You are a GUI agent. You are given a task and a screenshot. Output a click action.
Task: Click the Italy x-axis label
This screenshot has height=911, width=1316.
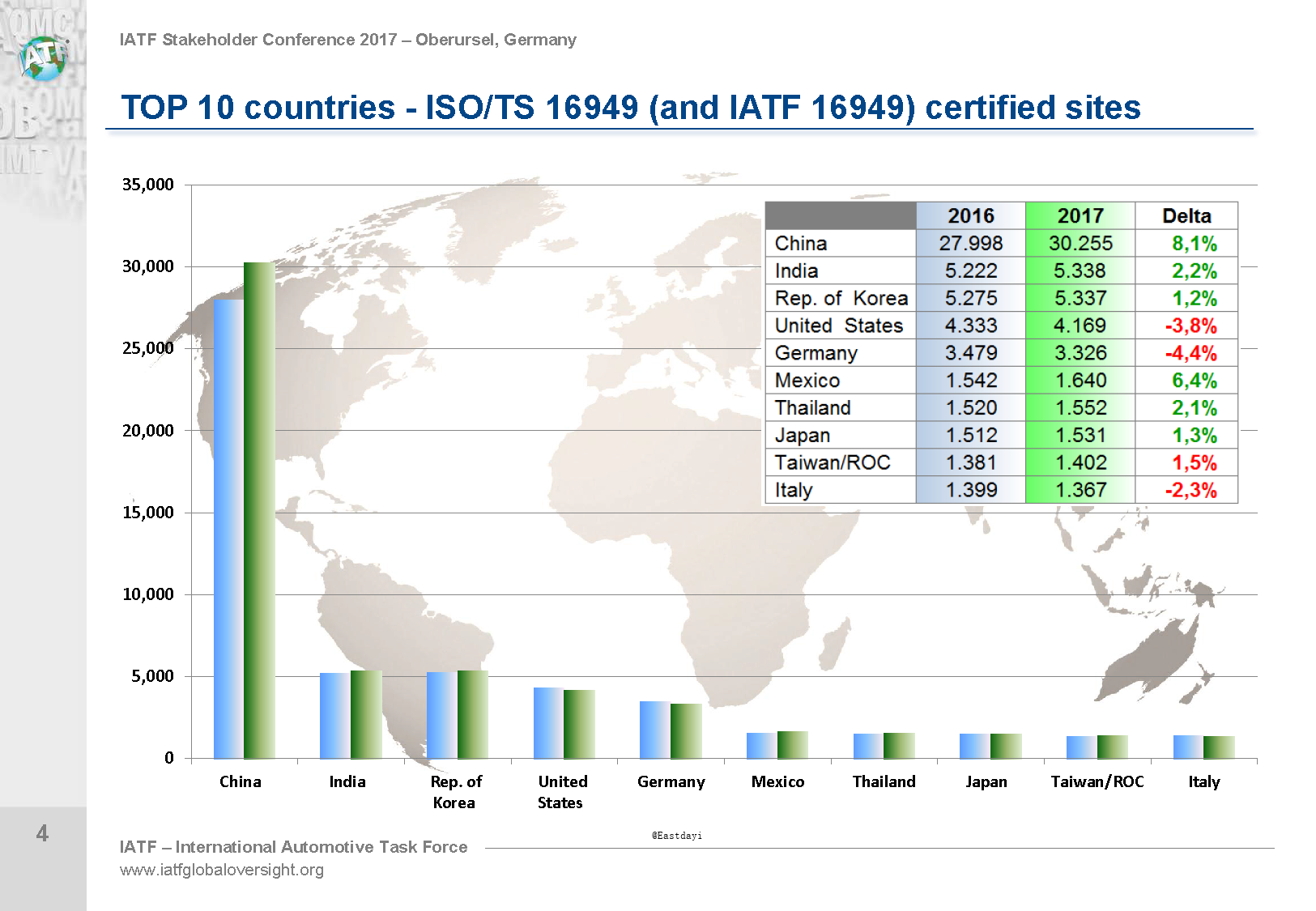(x=1203, y=782)
